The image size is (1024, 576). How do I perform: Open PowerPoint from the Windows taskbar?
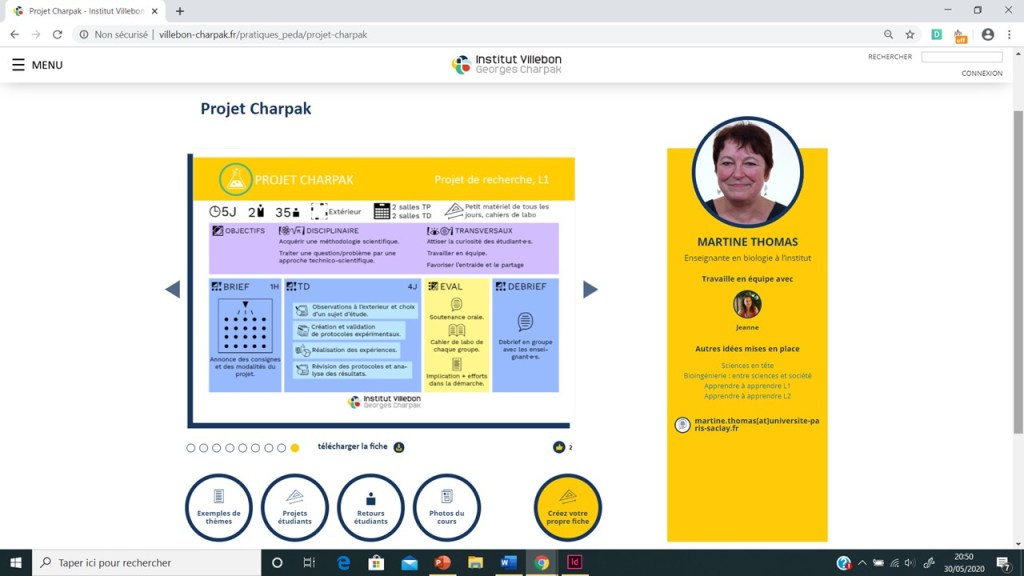(443, 562)
